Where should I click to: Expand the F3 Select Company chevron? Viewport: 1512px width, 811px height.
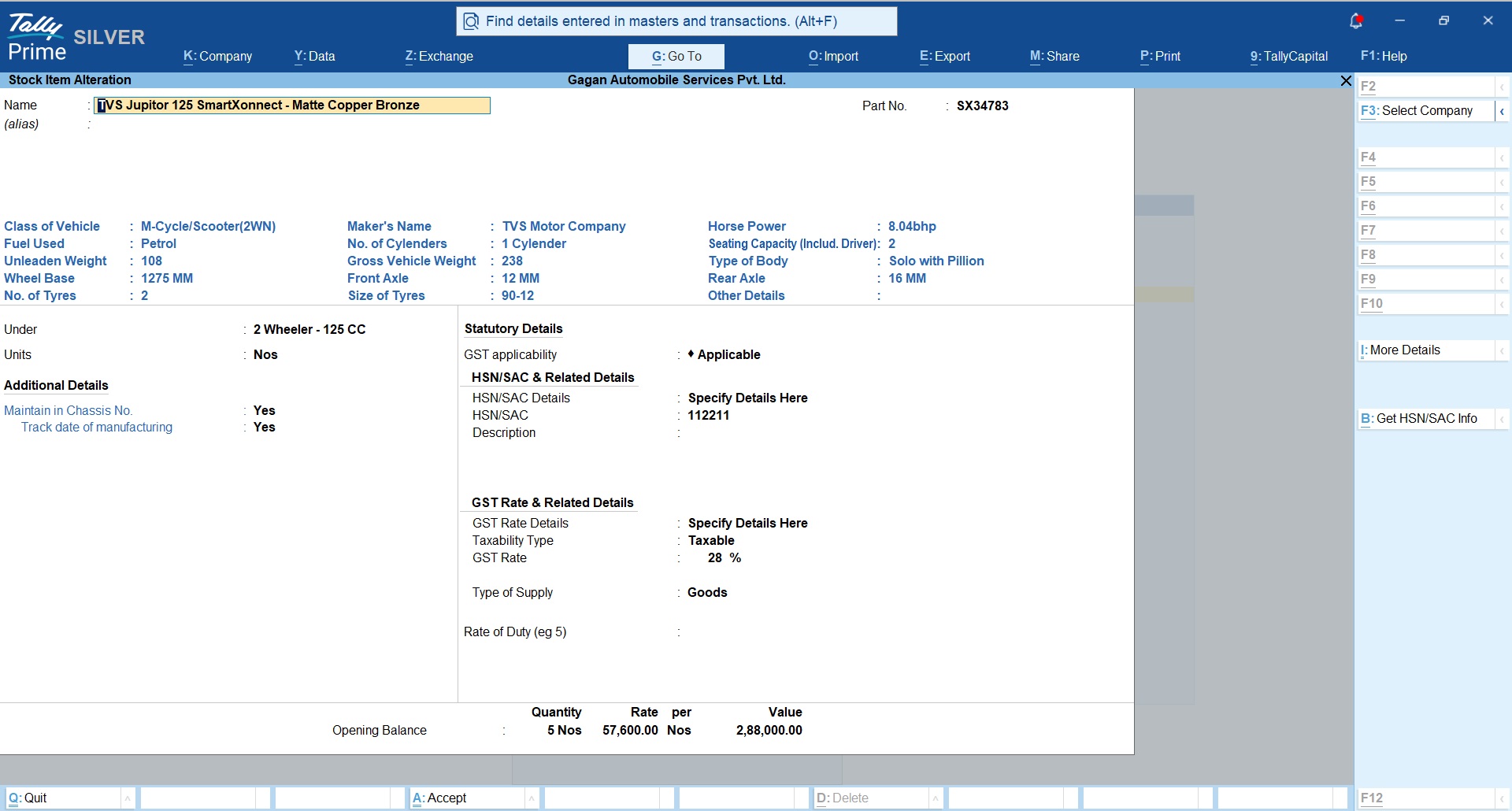point(1502,111)
